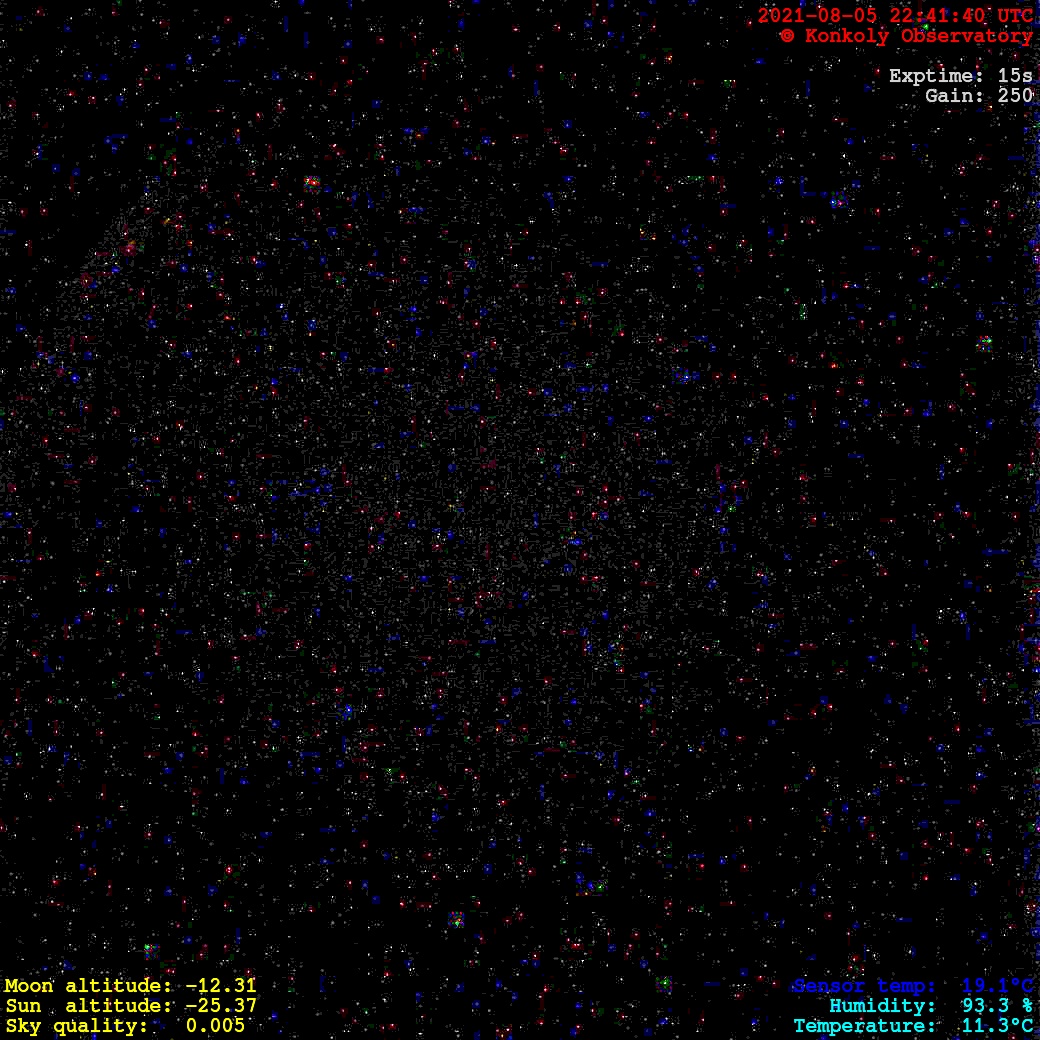This screenshot has height=1040, width=1040.
Task: Select the Sun altitude label
Action: tap(88, 1006)
